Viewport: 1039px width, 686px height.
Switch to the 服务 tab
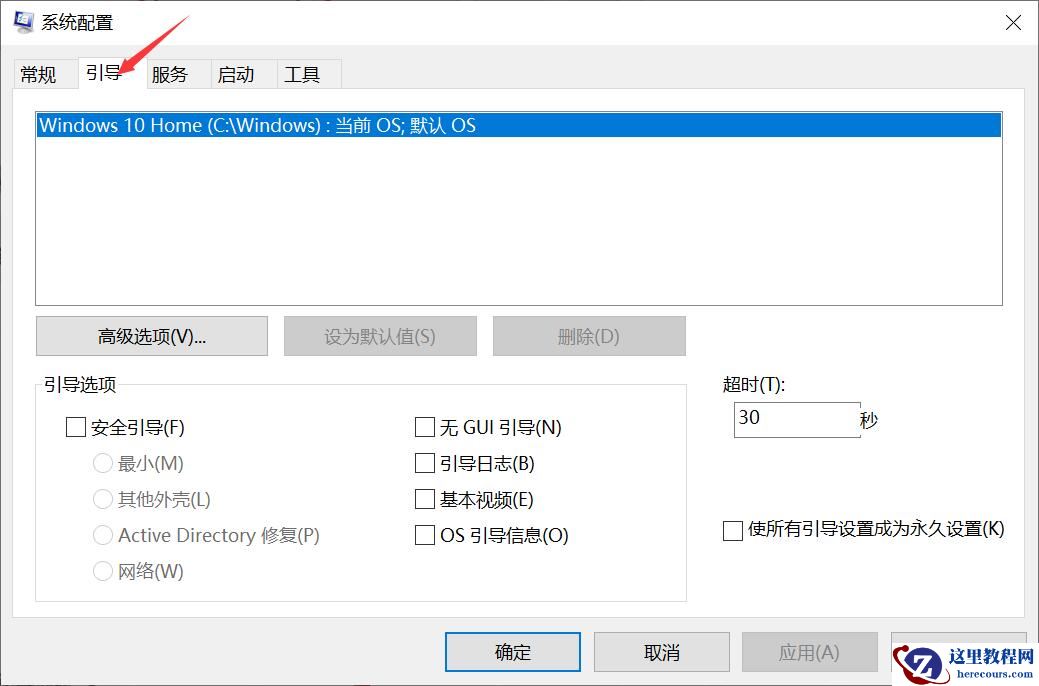pyautogui.click(x=171, y=73)
